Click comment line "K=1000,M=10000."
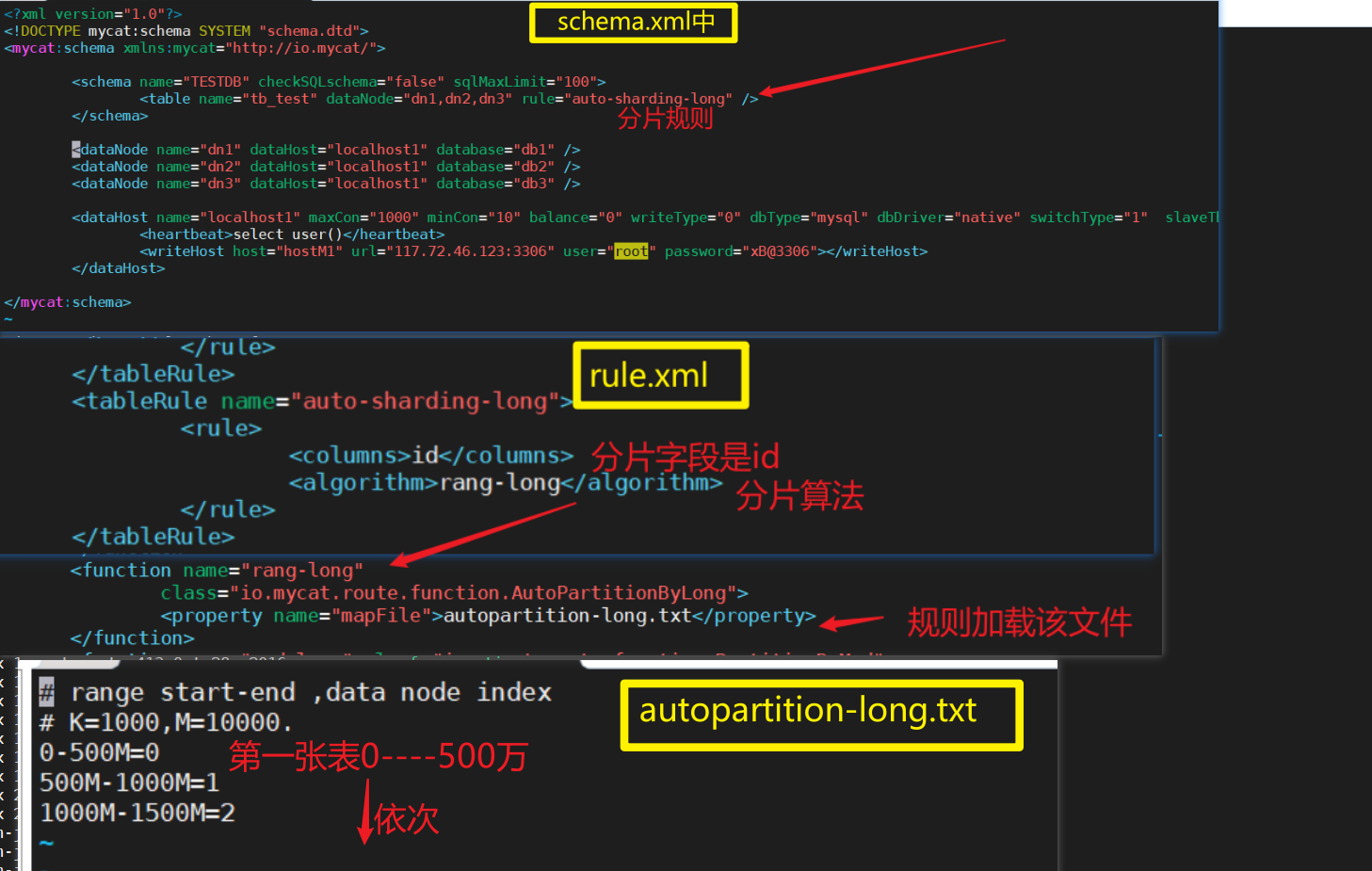The height and width of the screenshot is (871, 1372). pos(180,723)
